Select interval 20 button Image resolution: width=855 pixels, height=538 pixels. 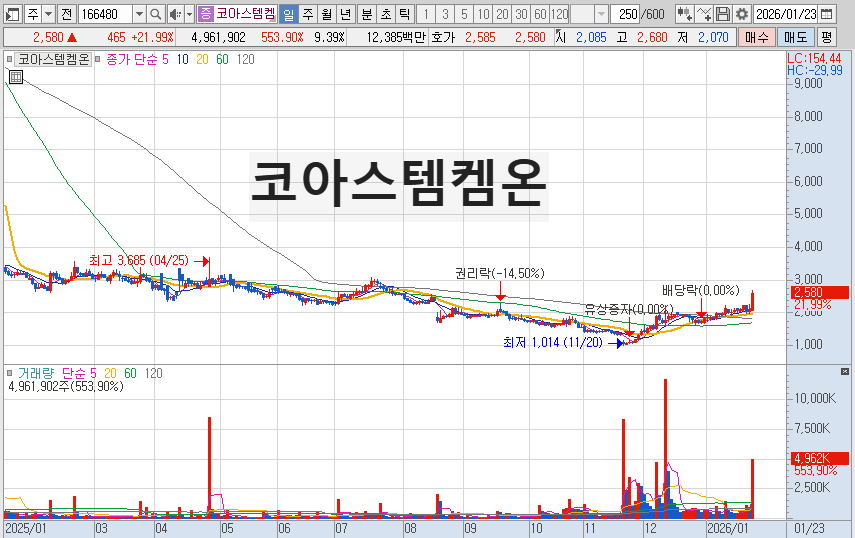502,14
